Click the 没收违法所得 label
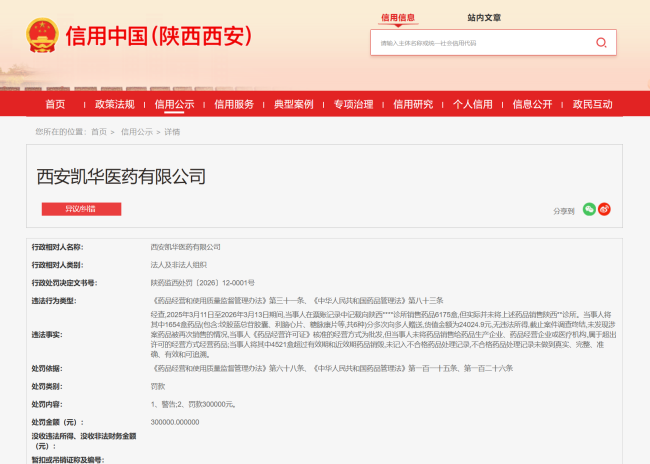Image resolution: width=650 pixels, height=464 pixels. [84, 441]
